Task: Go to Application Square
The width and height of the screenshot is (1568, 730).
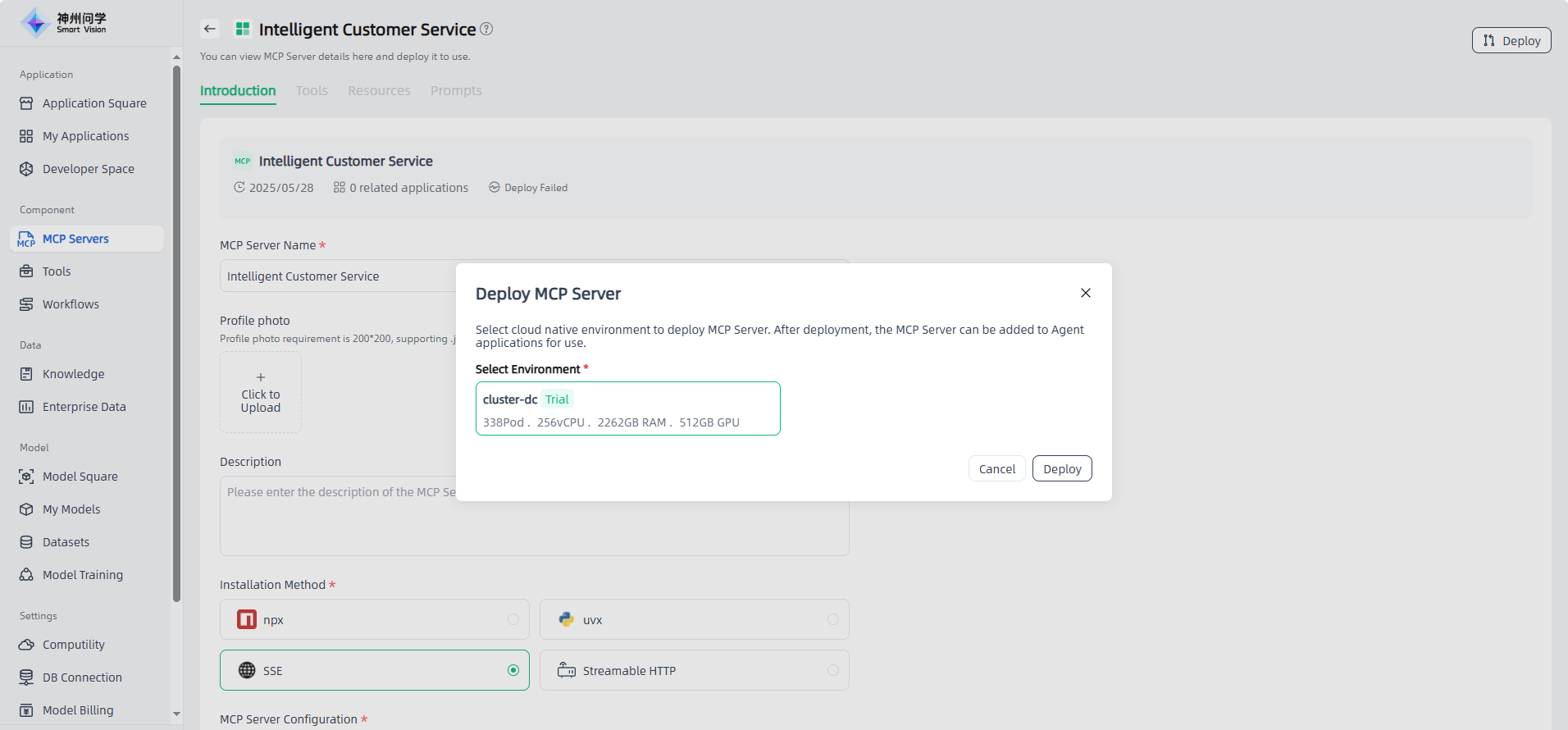Action: point(94,103)
